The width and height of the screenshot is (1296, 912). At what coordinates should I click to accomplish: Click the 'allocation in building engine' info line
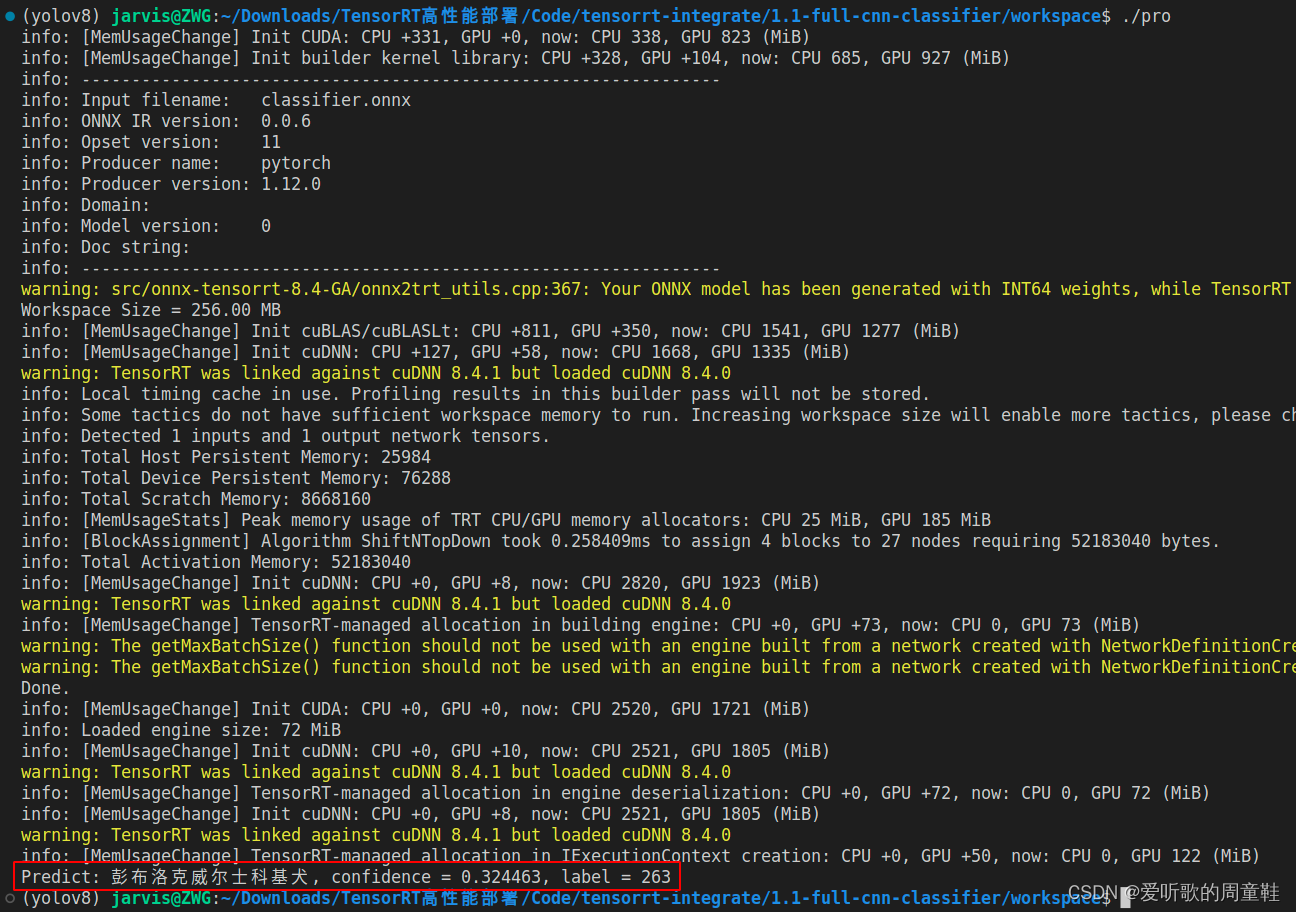pos(581,625)
